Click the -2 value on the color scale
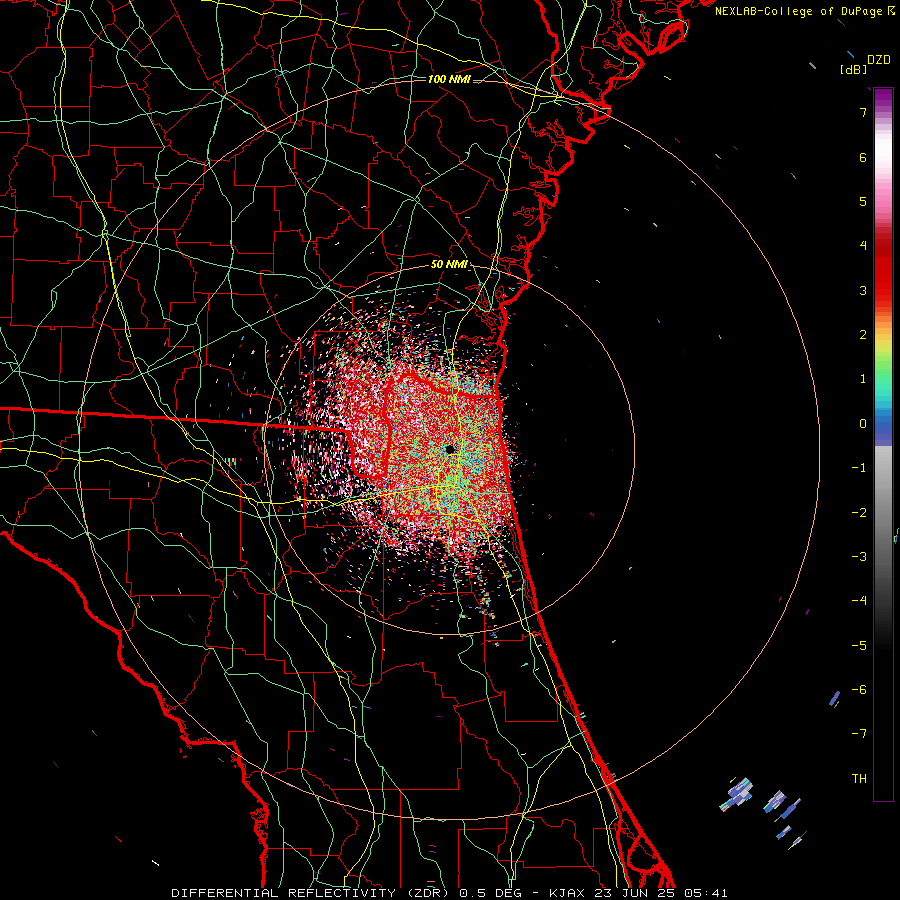This screenshot has height=900, width=900. tap(859, 512)
